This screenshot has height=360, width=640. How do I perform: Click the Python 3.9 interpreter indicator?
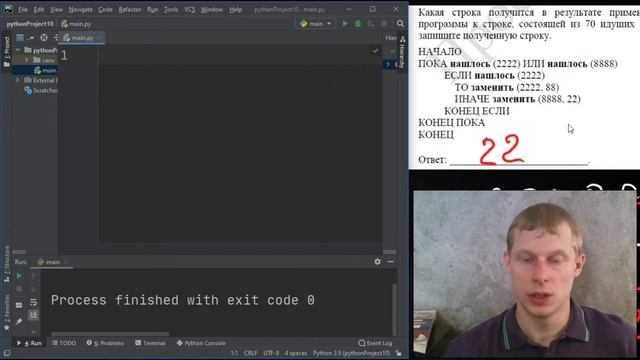[x=351, y=353]
